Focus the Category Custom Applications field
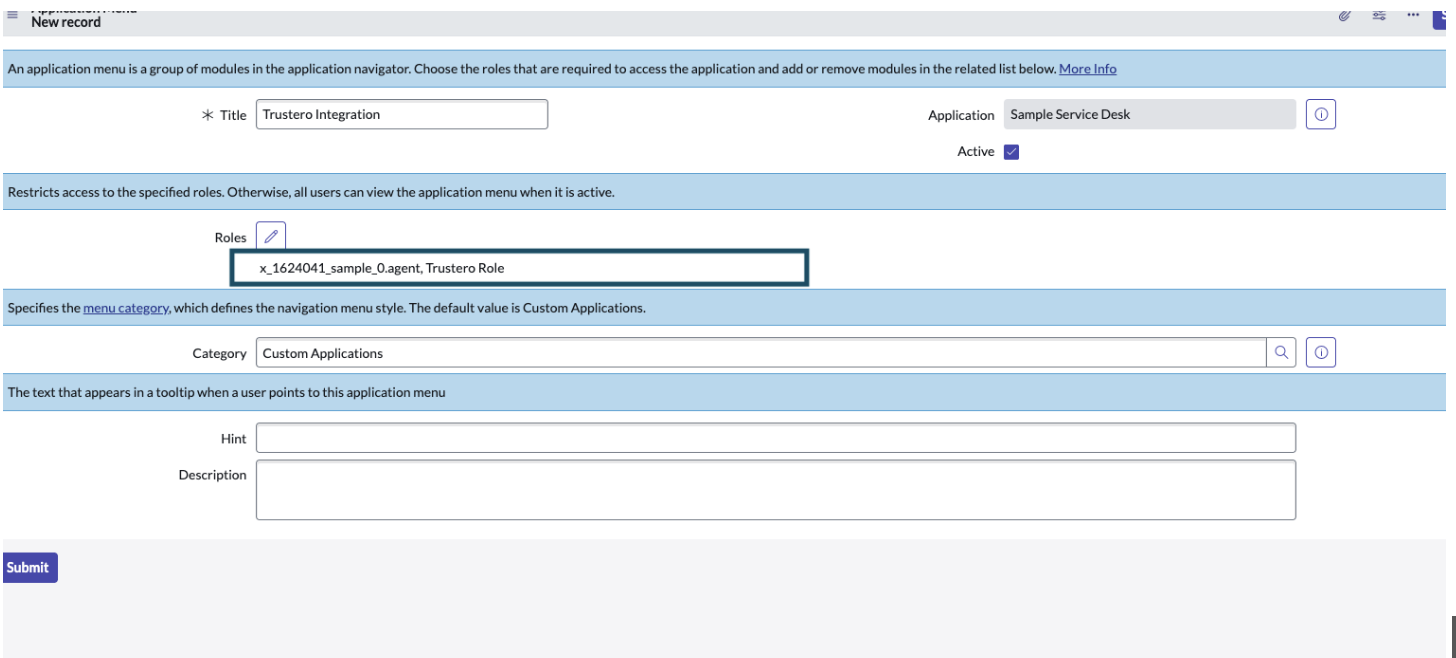 coord(760,353)
